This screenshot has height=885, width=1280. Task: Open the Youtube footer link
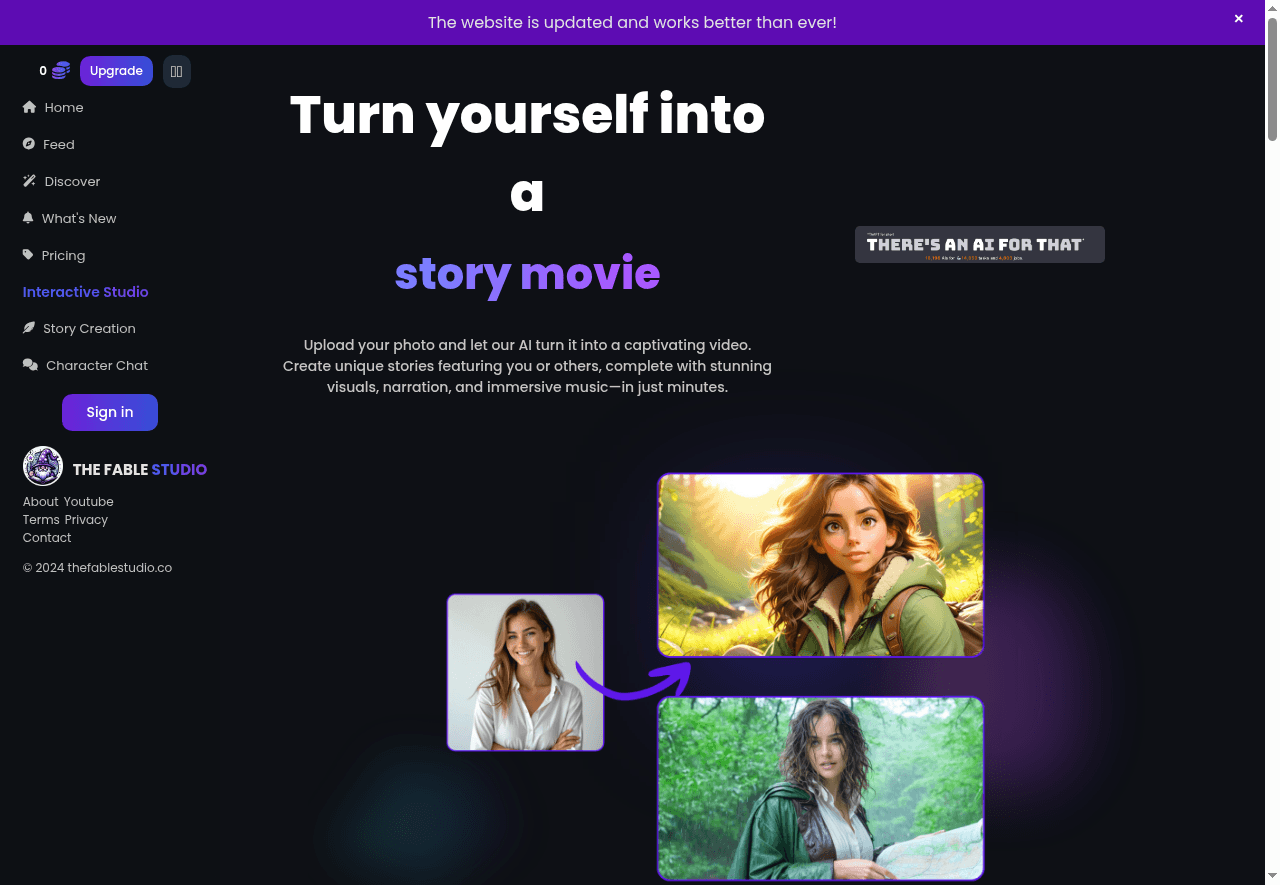pyautogui.click(x=89, y=501)
